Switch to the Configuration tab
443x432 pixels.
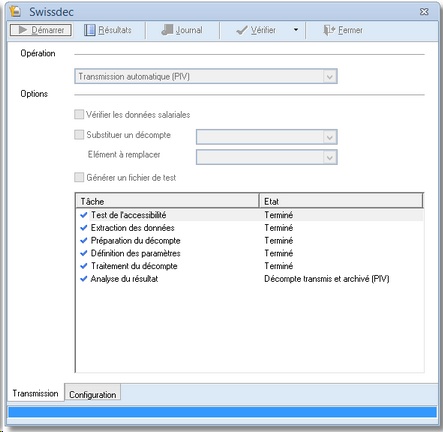(93, 393)
